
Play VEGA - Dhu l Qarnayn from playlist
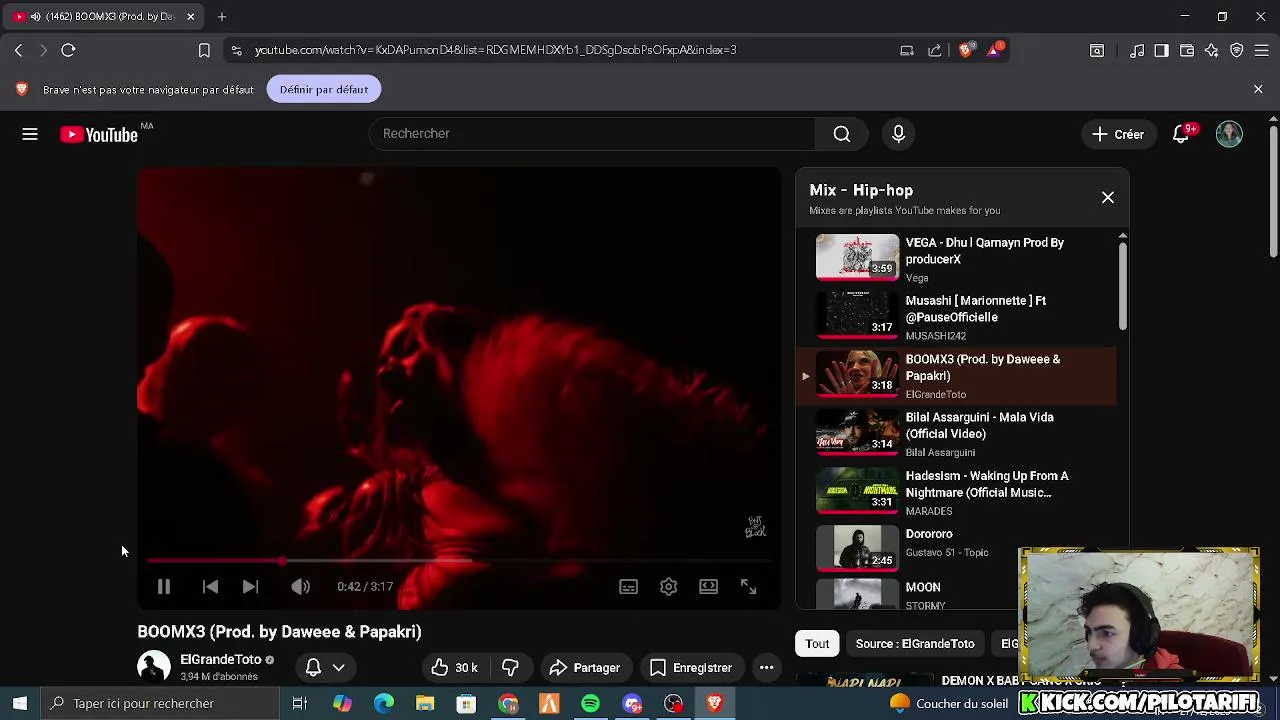tap(956, 260)
